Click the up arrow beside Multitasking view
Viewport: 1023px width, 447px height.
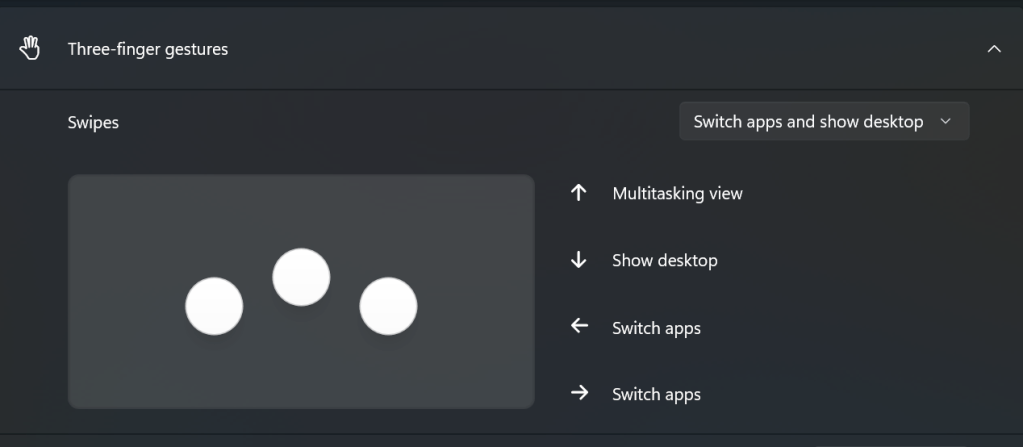pyautogui.click(x=578, y=193)
